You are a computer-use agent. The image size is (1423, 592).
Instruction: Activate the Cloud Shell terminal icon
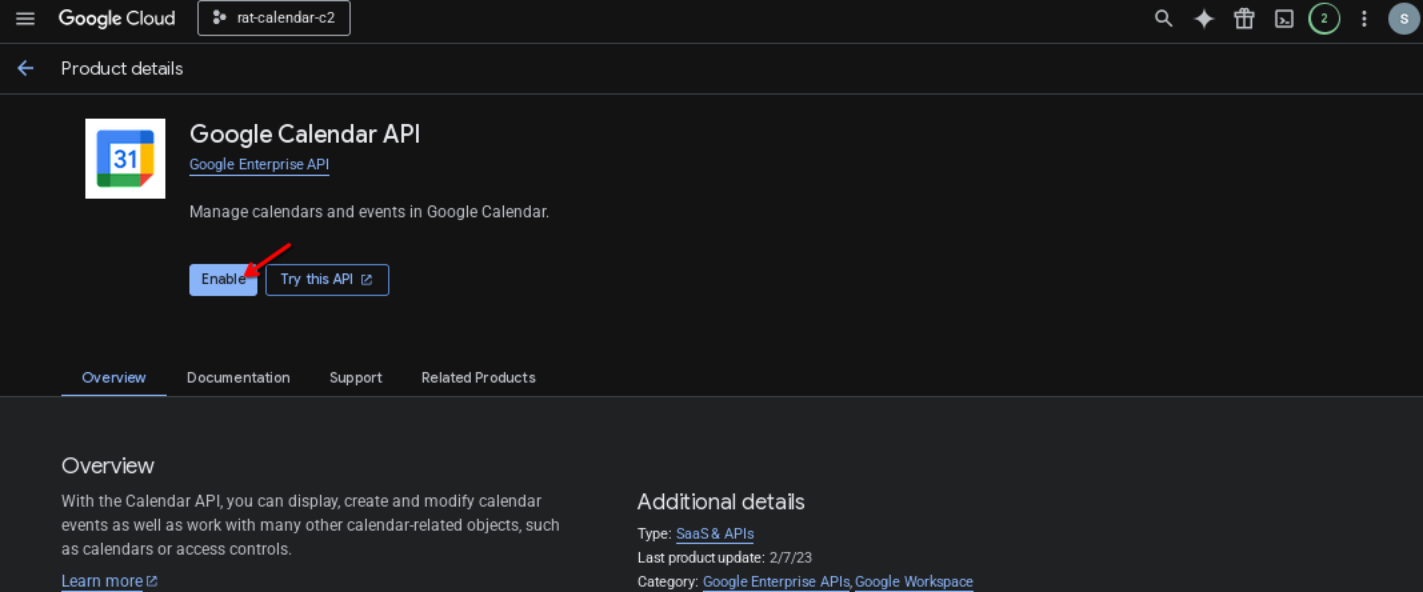[1284, 19]
